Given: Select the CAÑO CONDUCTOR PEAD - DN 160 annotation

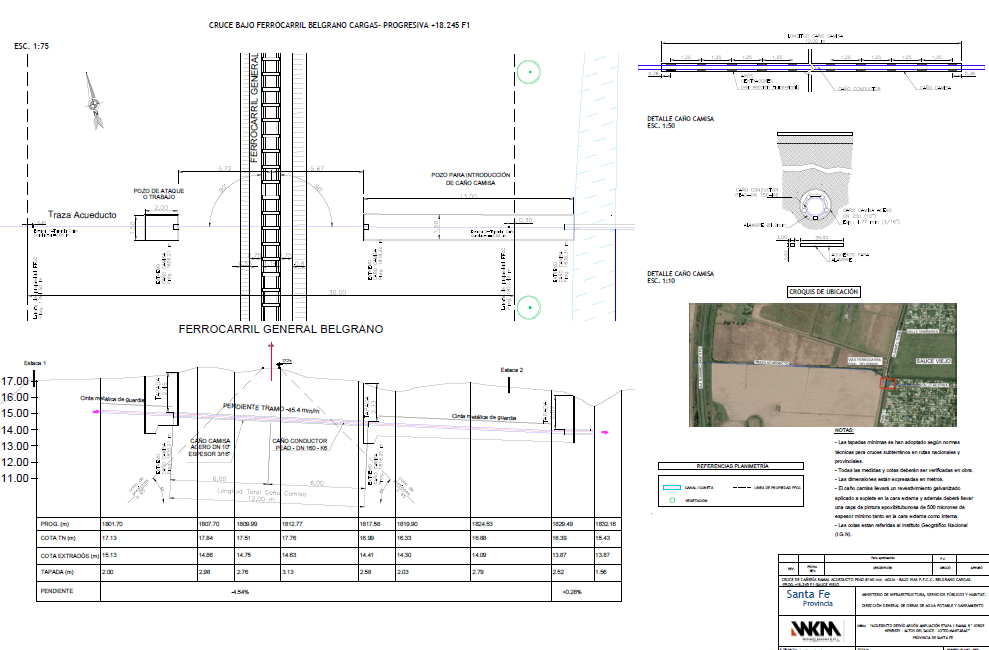Looking at the screenshot, I should 300,444.
